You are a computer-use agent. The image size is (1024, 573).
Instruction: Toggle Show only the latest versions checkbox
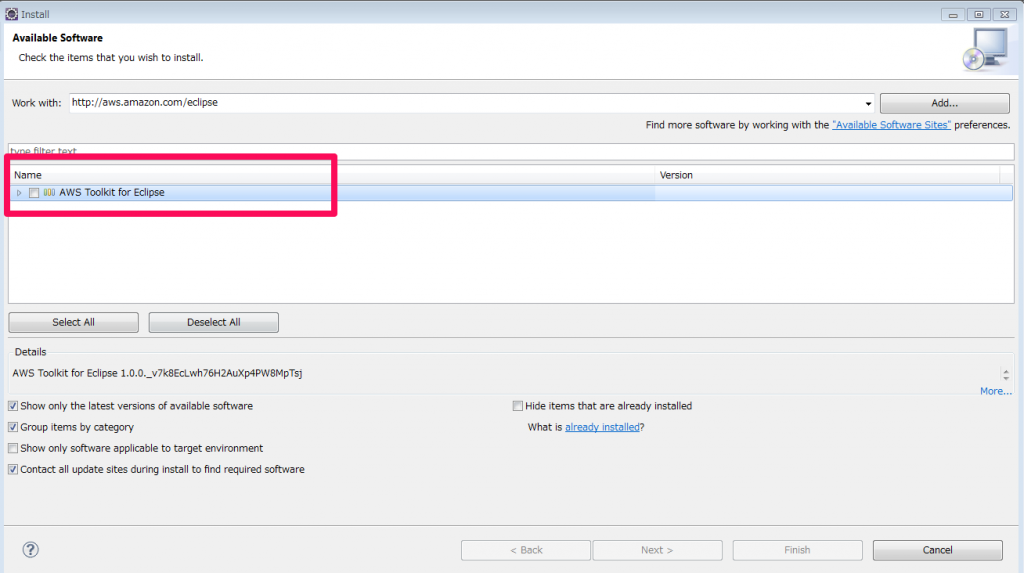click(13, 406)
